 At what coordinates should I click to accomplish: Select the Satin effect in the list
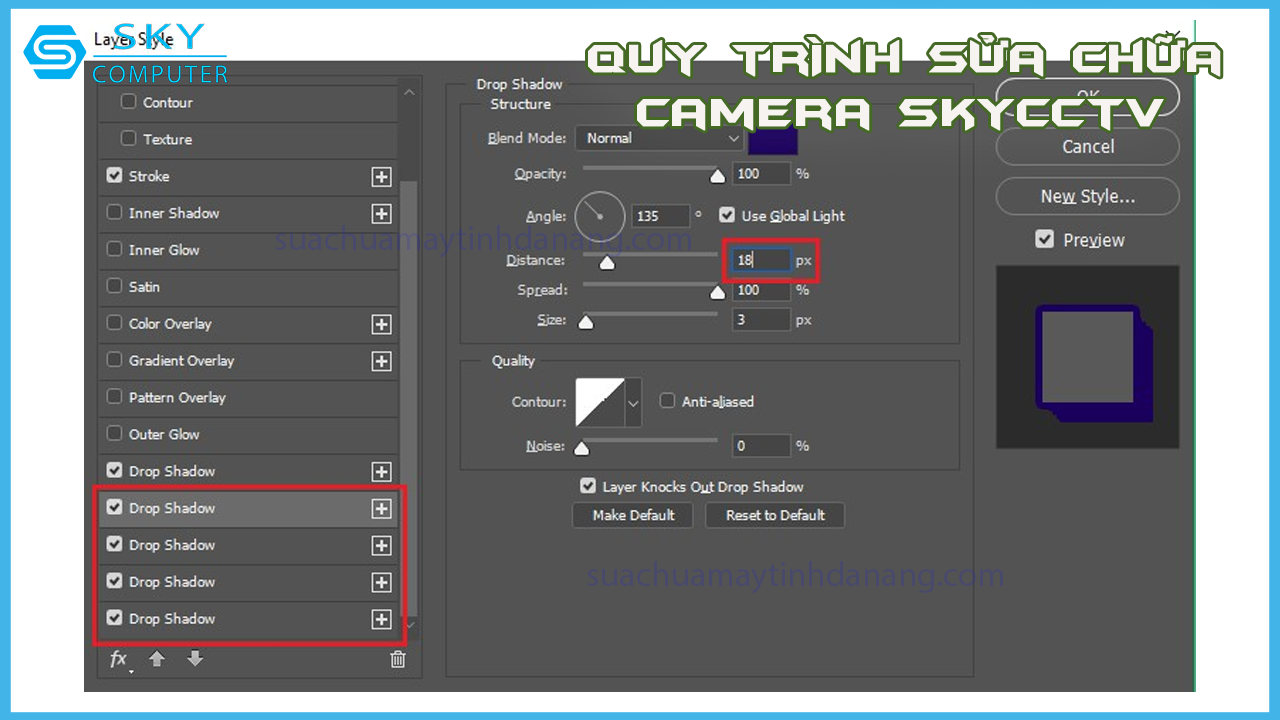click(x=145, y=287)
